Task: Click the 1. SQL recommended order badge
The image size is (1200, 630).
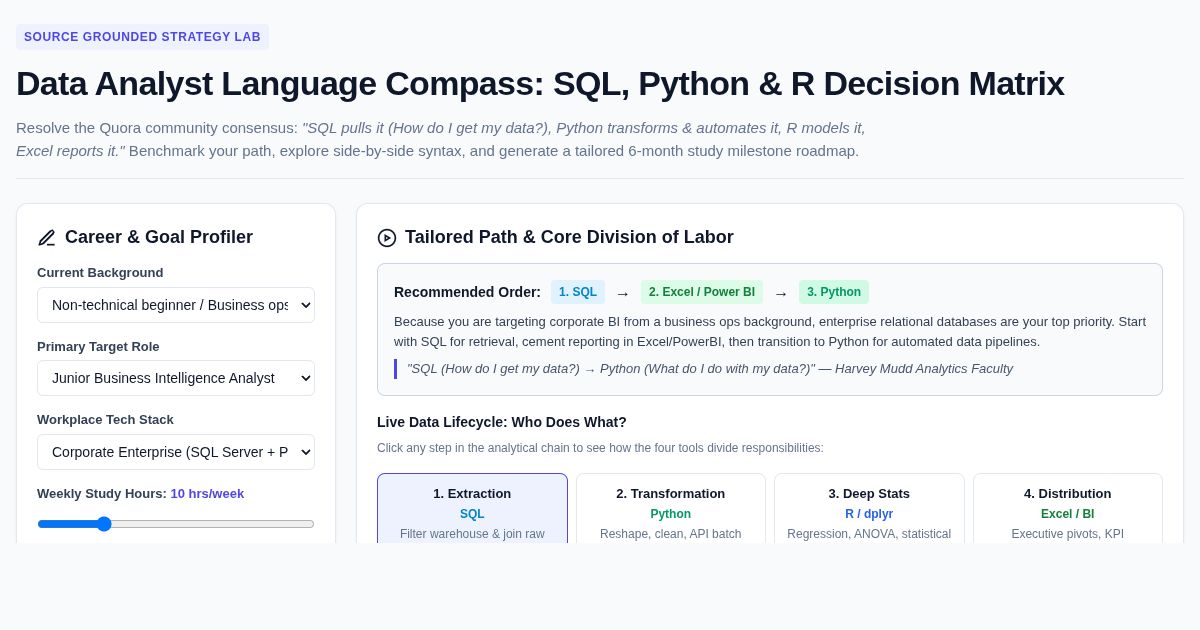Action: point(578,292)
